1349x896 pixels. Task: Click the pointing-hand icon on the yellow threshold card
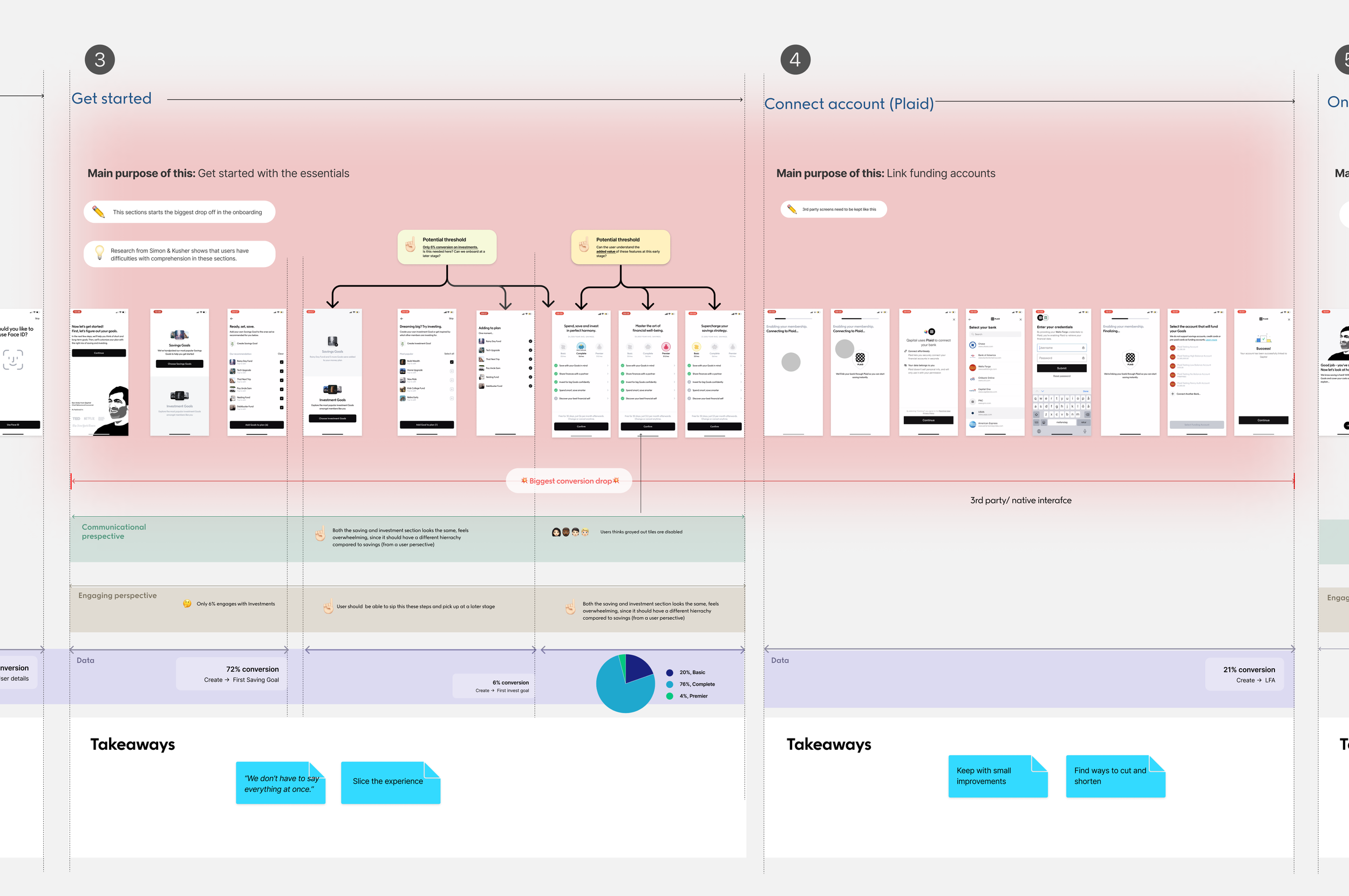pyautogui.click(x=584, y=245)
